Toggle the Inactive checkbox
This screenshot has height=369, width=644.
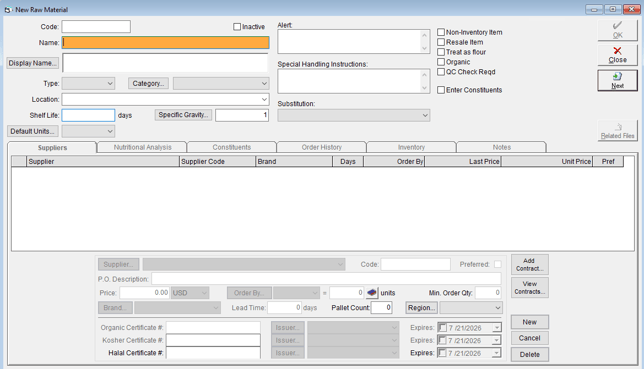point(237,27)
